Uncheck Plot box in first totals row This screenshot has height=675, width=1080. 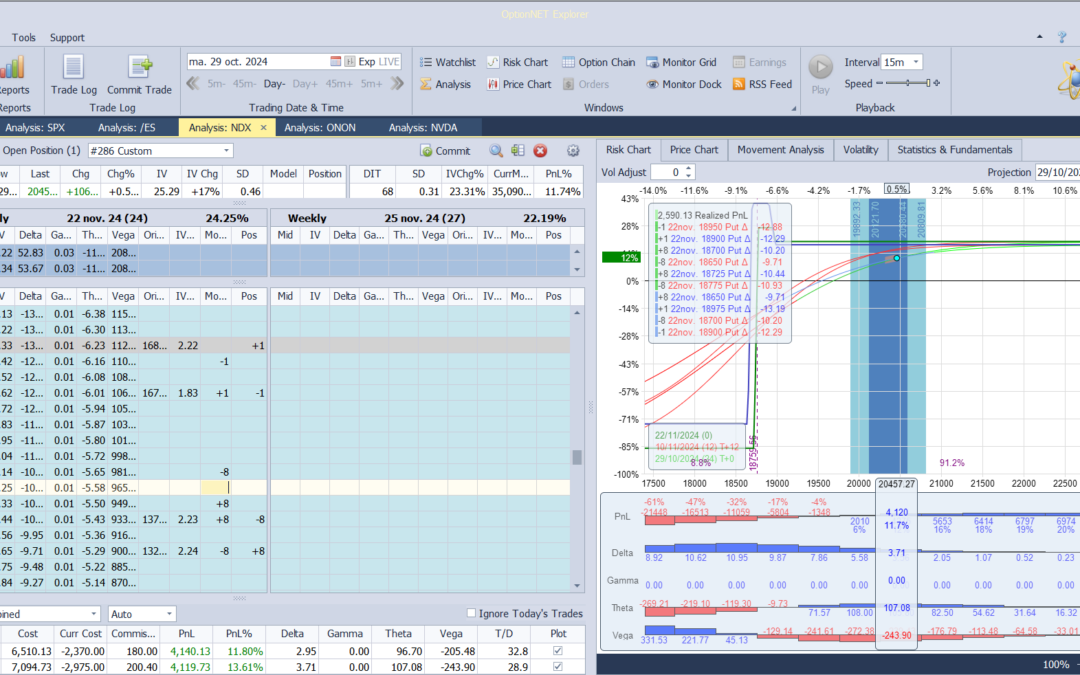557,651
